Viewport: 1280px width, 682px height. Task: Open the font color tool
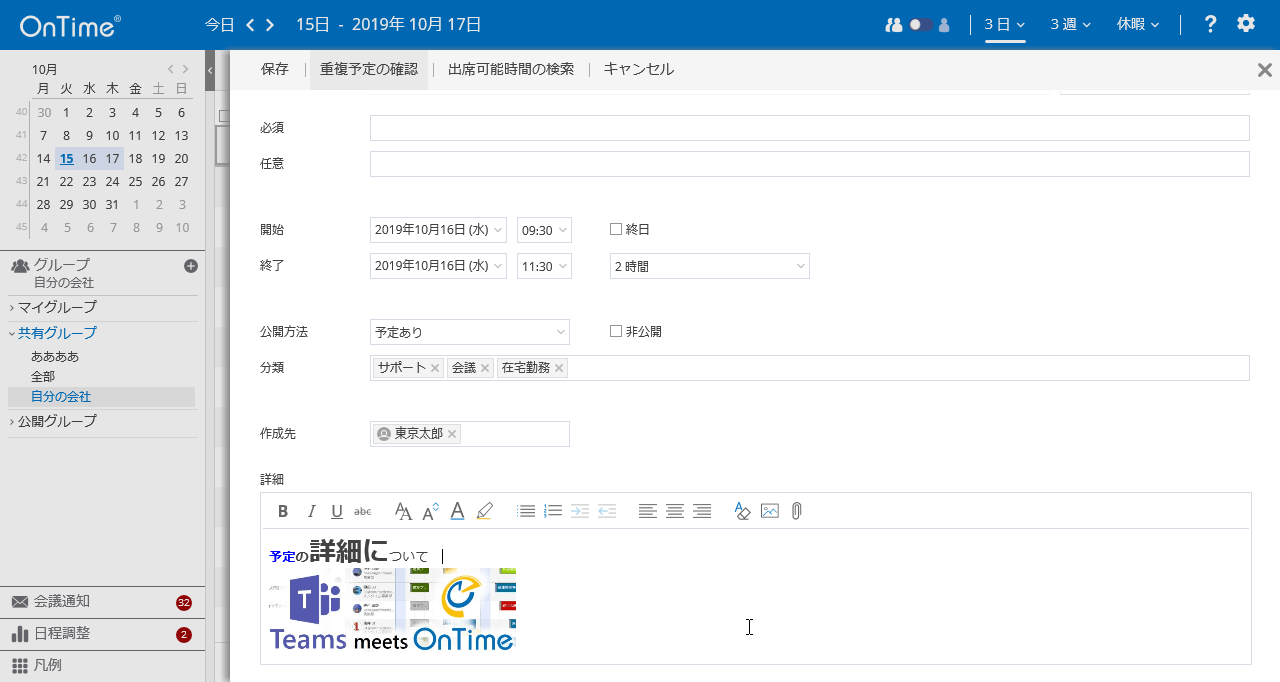(x=457, y=511)
